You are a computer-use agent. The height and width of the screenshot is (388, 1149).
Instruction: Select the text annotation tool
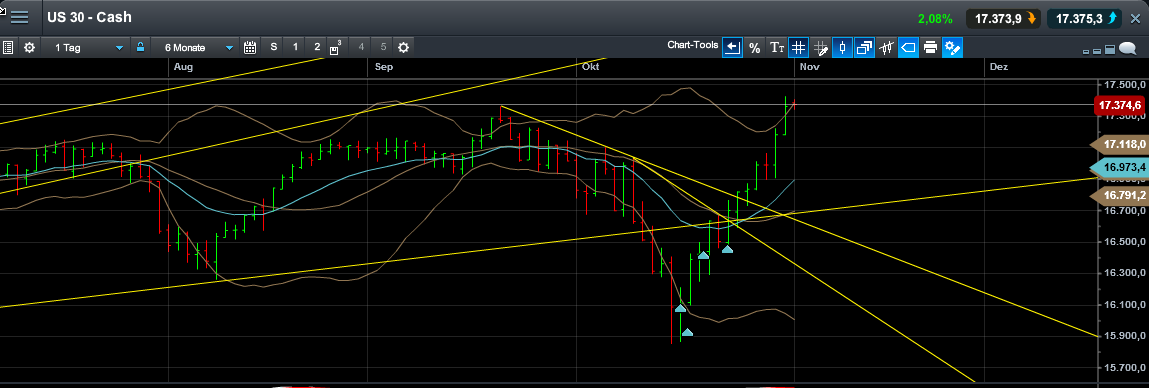[x=777, y=48]
